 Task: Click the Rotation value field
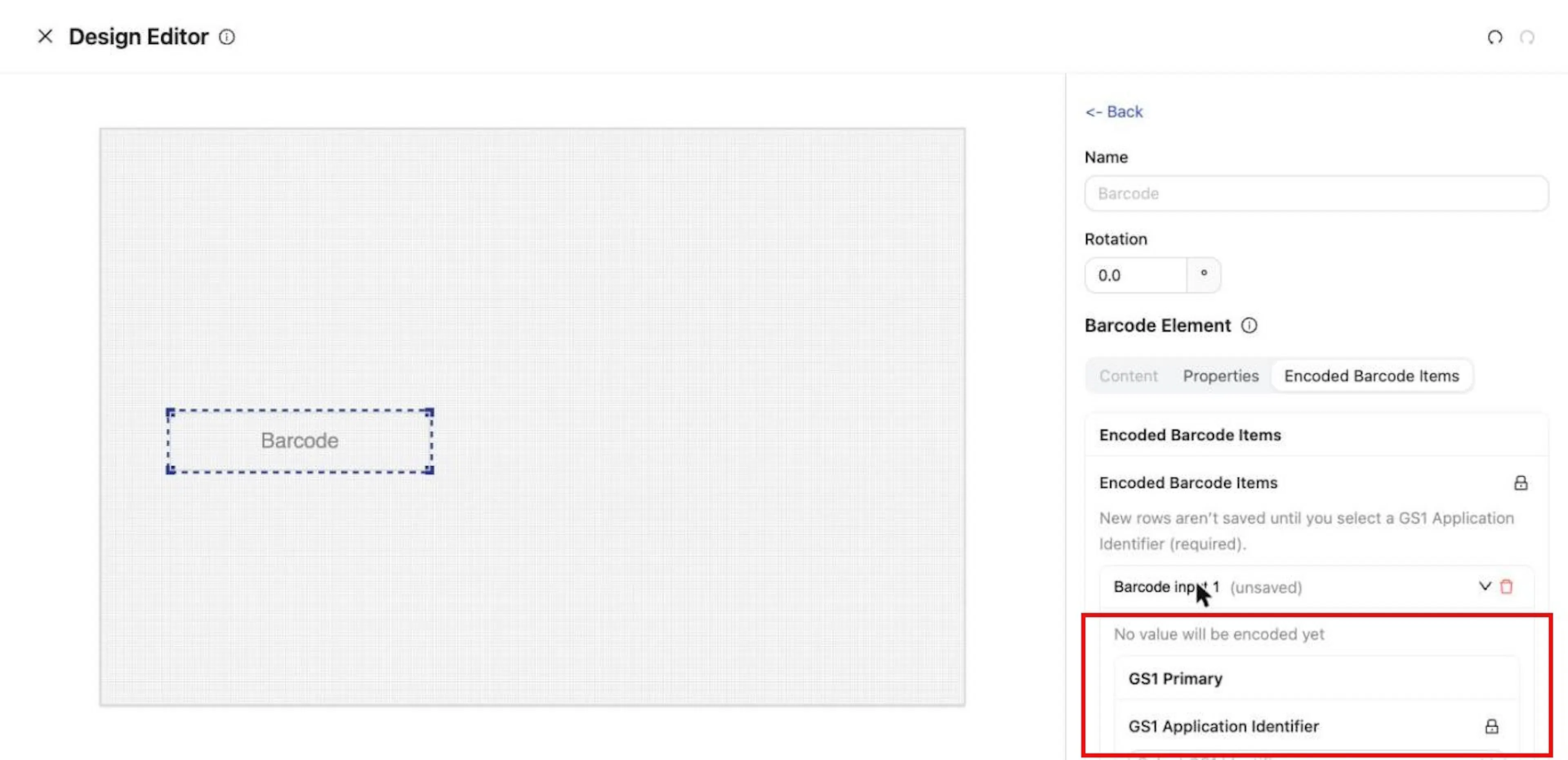1136,275
